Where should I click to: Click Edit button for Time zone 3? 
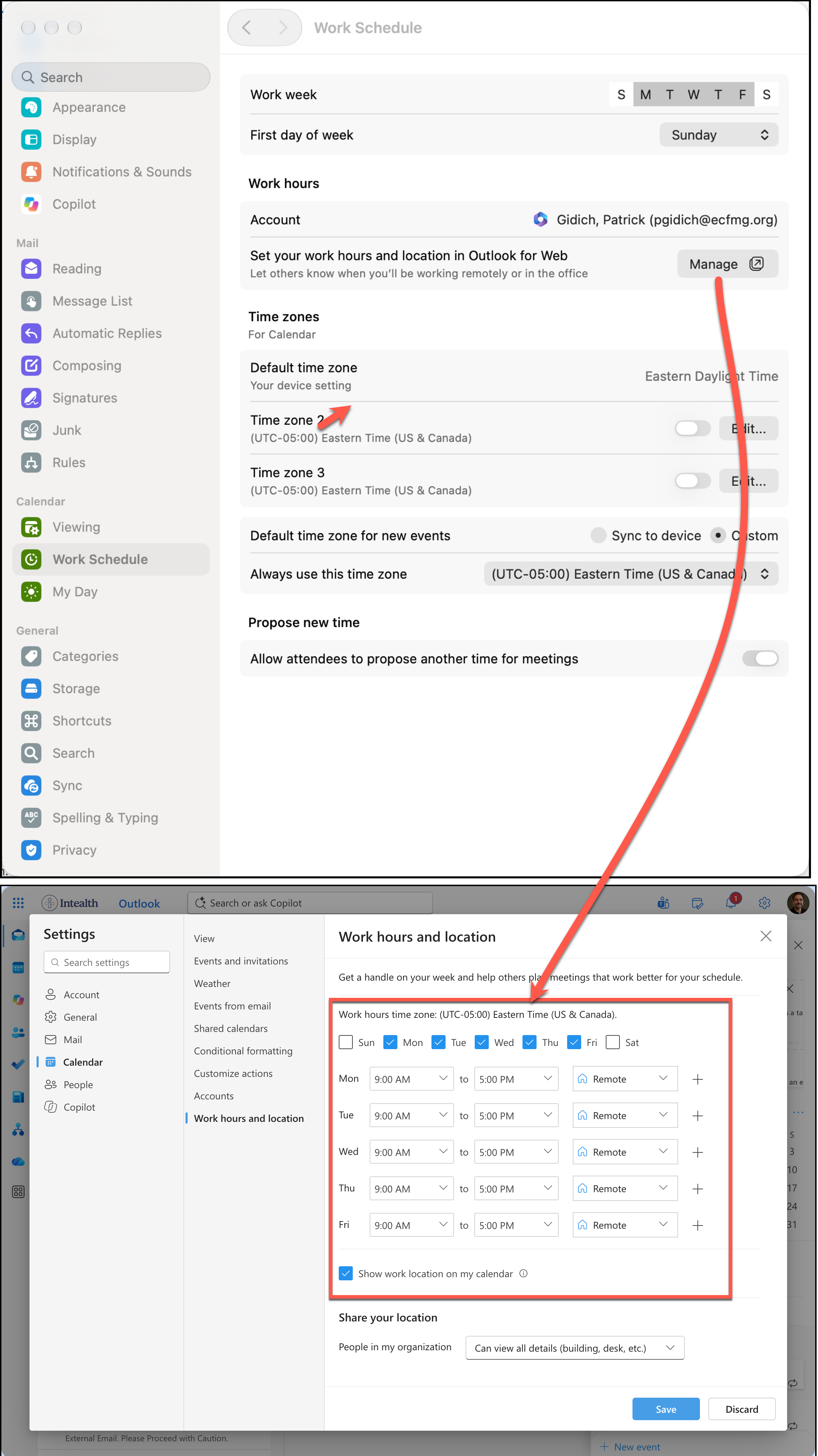tap(748, 481)
